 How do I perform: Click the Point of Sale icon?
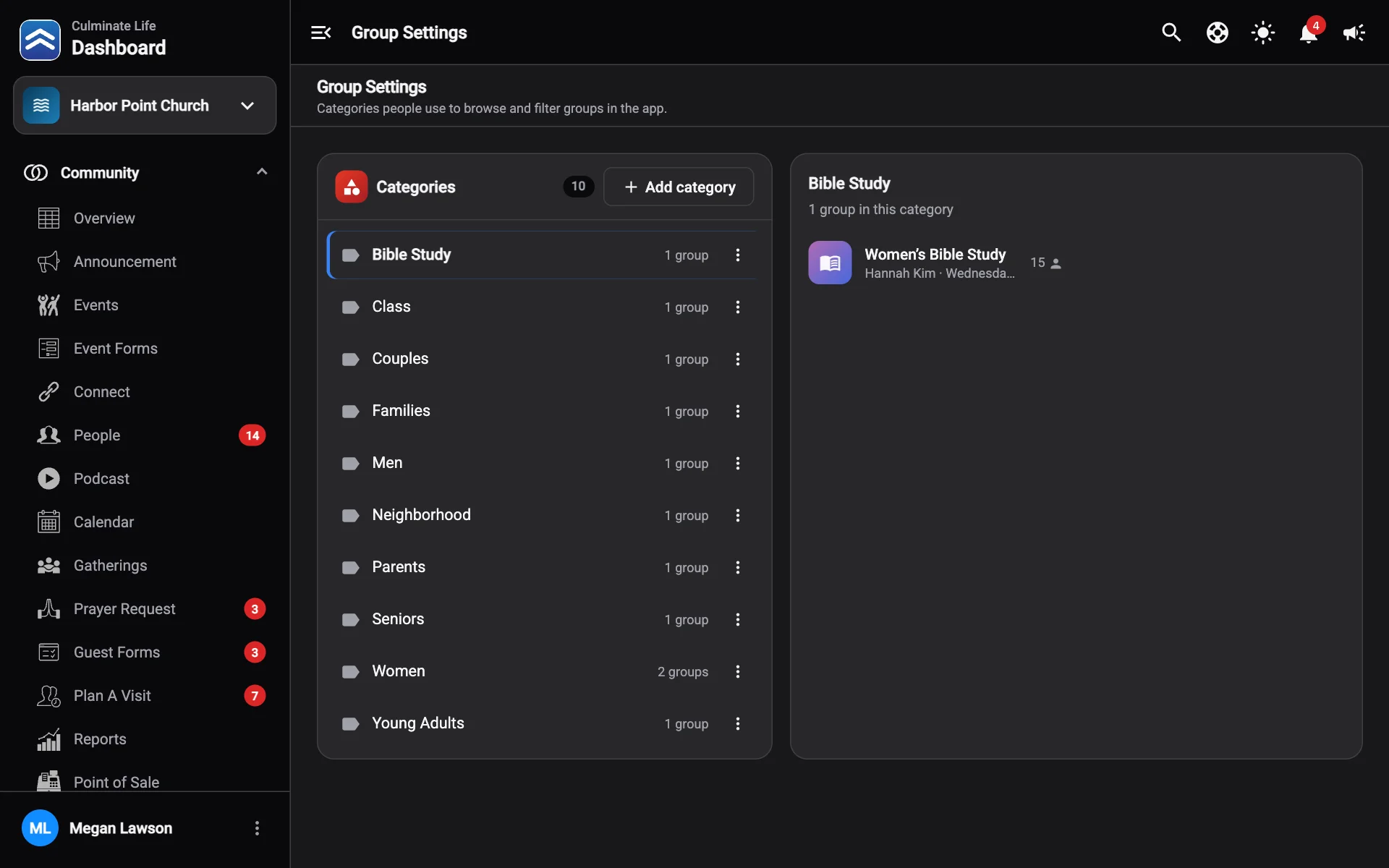[48, 781]
